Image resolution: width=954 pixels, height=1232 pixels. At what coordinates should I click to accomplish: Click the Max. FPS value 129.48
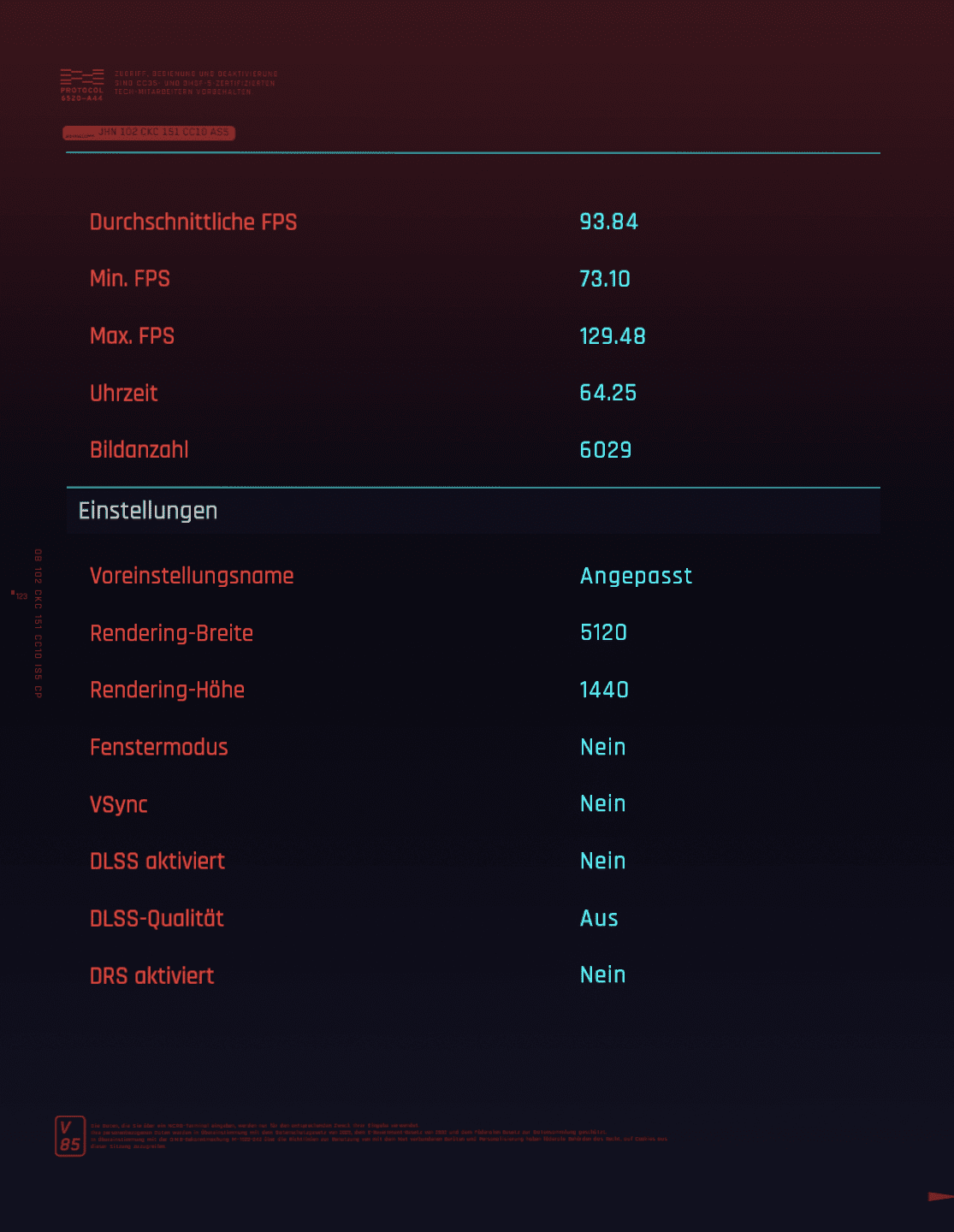coord(613,336)
